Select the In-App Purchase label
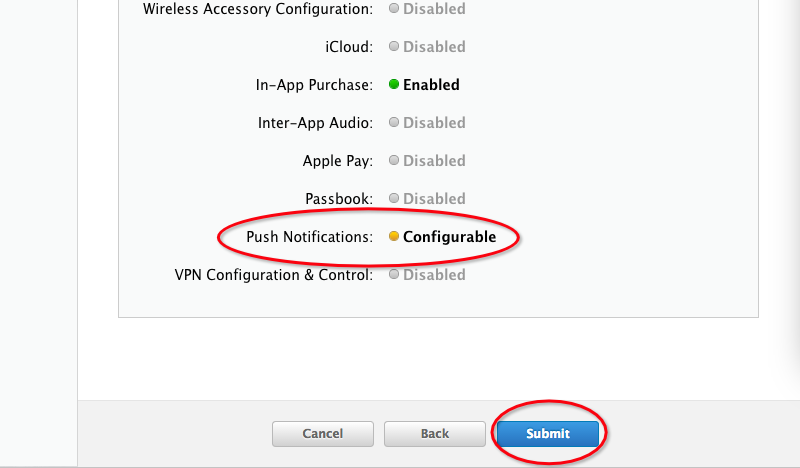The image size is (800, 468). (x=314, y=85)
